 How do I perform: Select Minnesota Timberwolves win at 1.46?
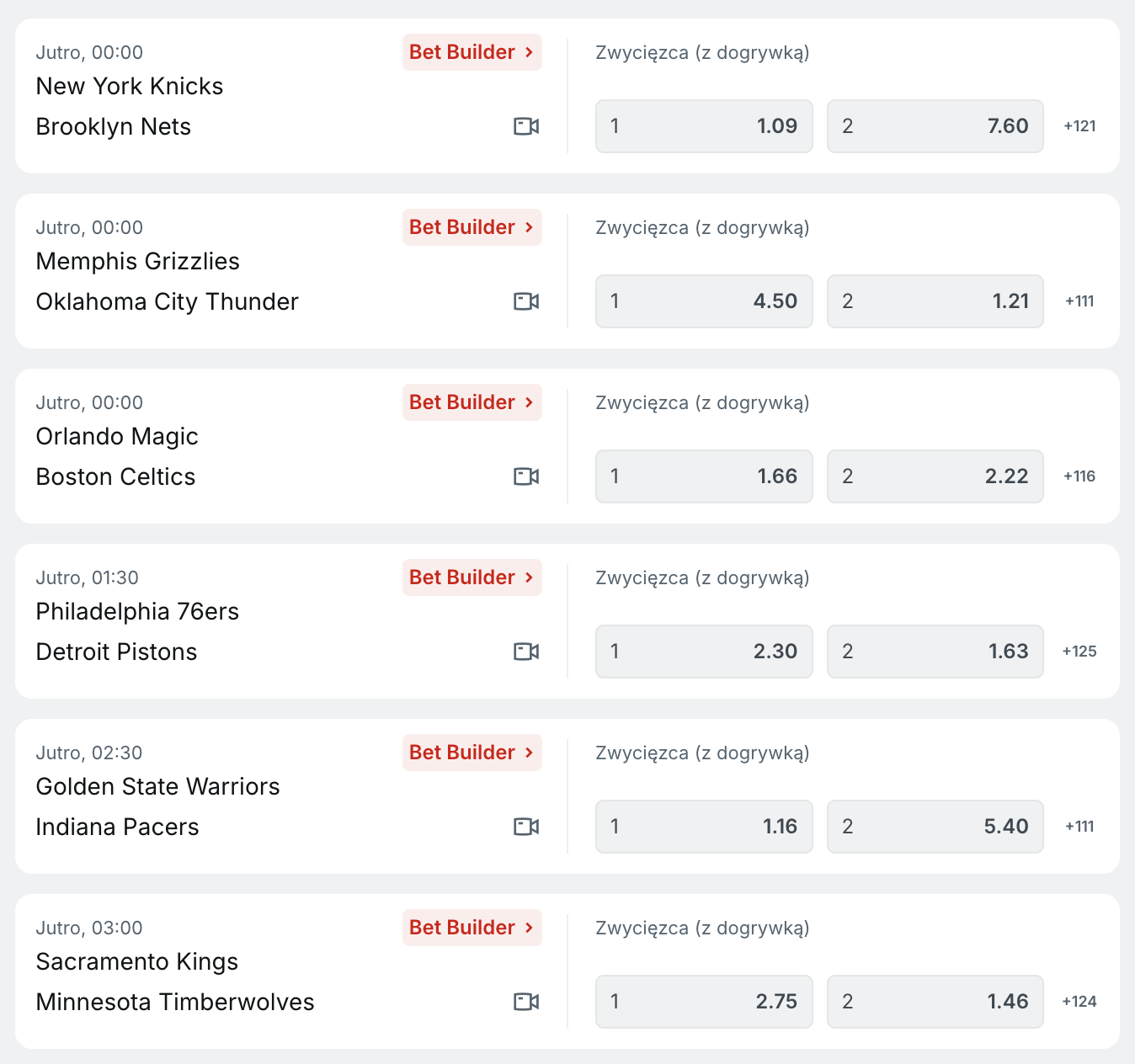point(935,1002)
